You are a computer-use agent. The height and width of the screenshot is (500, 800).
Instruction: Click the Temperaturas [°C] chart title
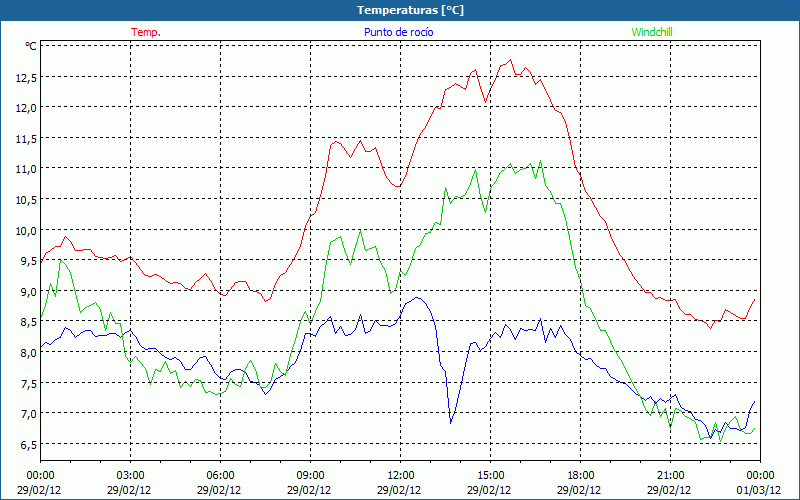pos(410,10)
